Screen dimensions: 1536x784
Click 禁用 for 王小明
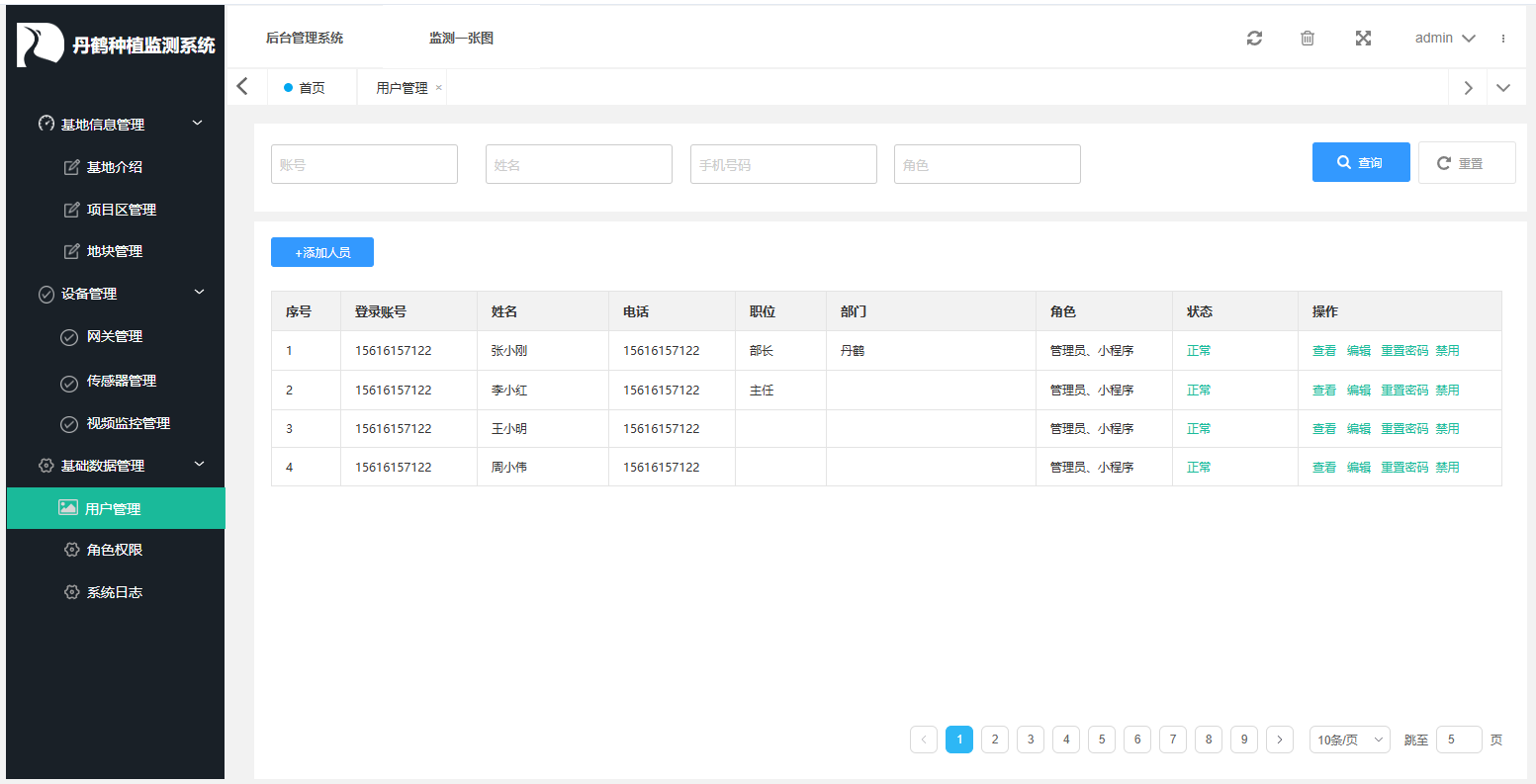(1448, 429)
